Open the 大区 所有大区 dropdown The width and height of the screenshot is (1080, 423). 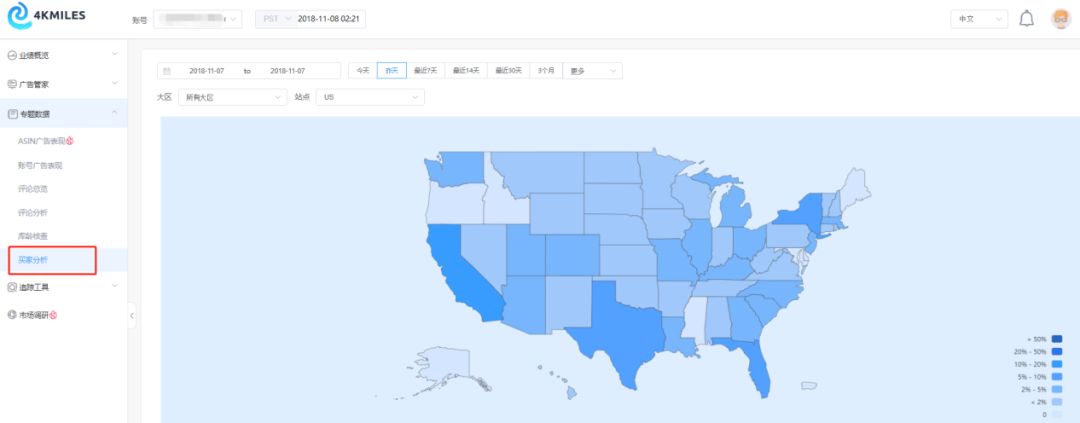point(232,97)
